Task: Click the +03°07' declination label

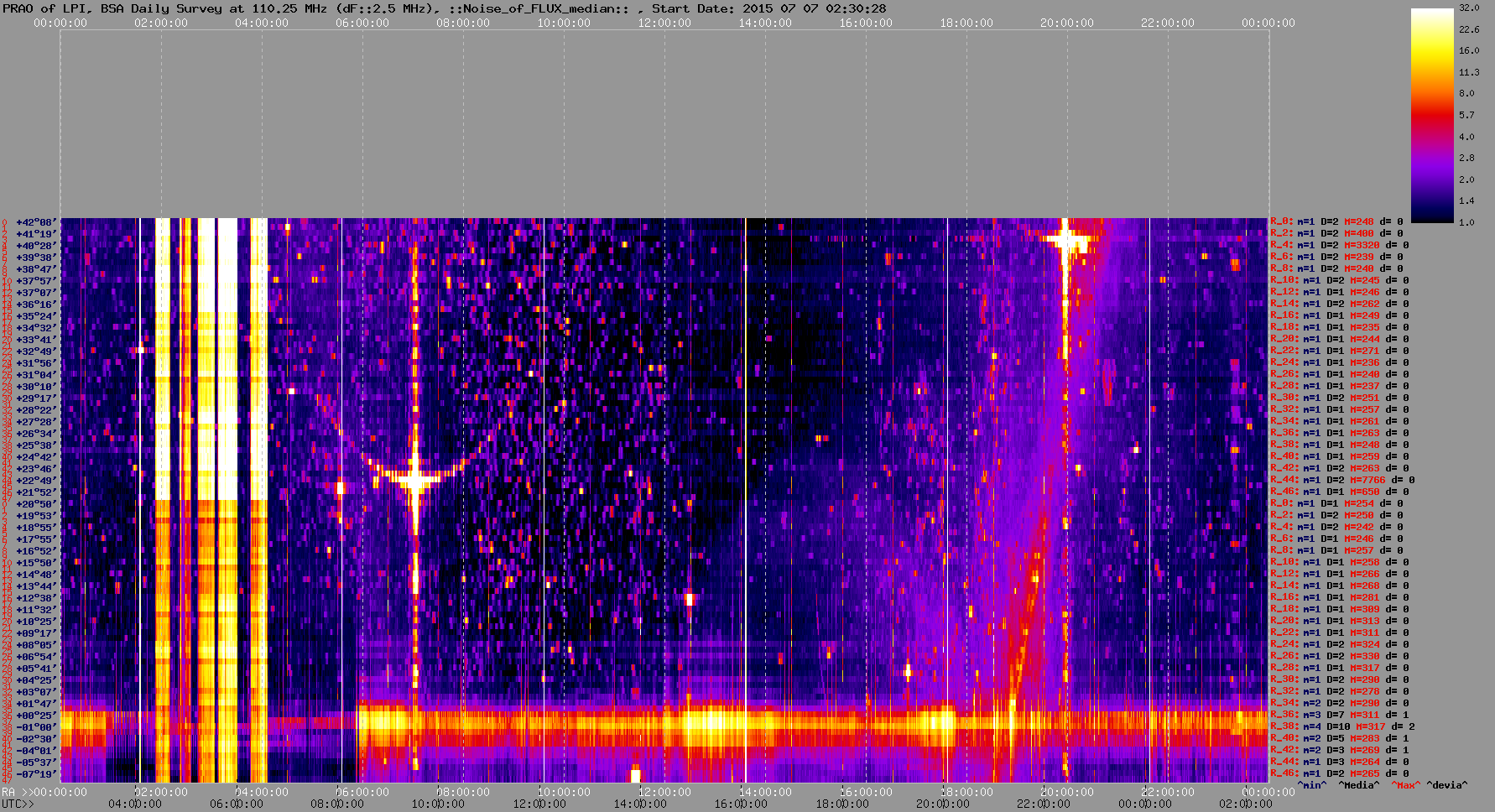Action: coord(36,692)
